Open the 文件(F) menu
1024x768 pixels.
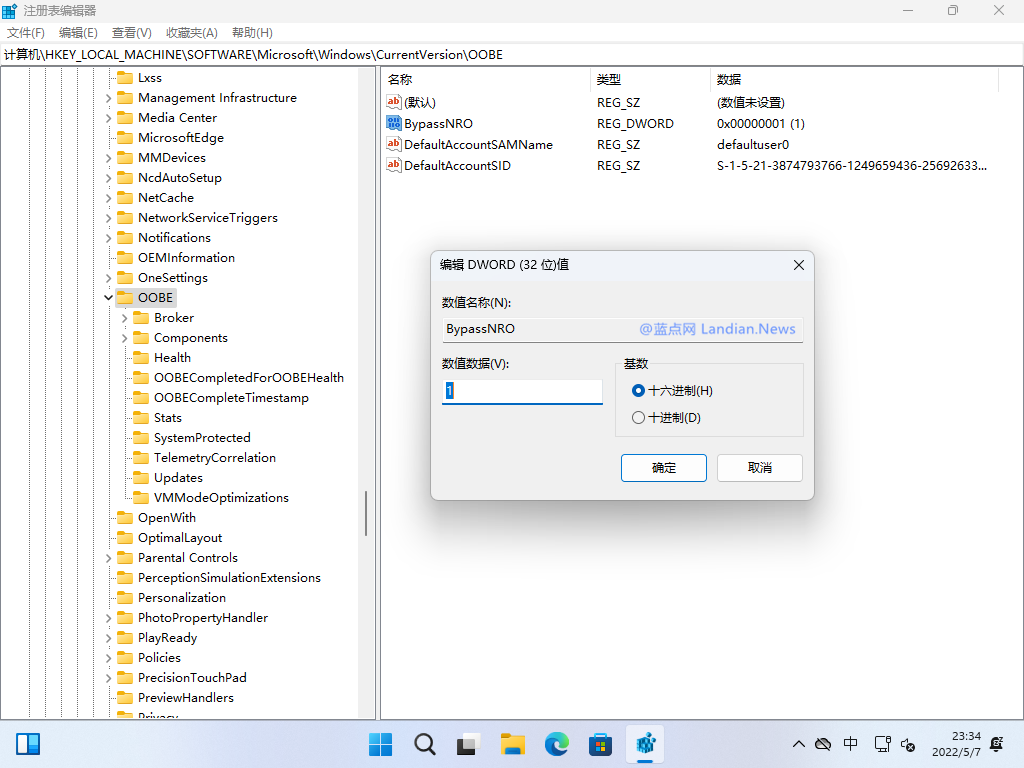(x=25, y=33)
